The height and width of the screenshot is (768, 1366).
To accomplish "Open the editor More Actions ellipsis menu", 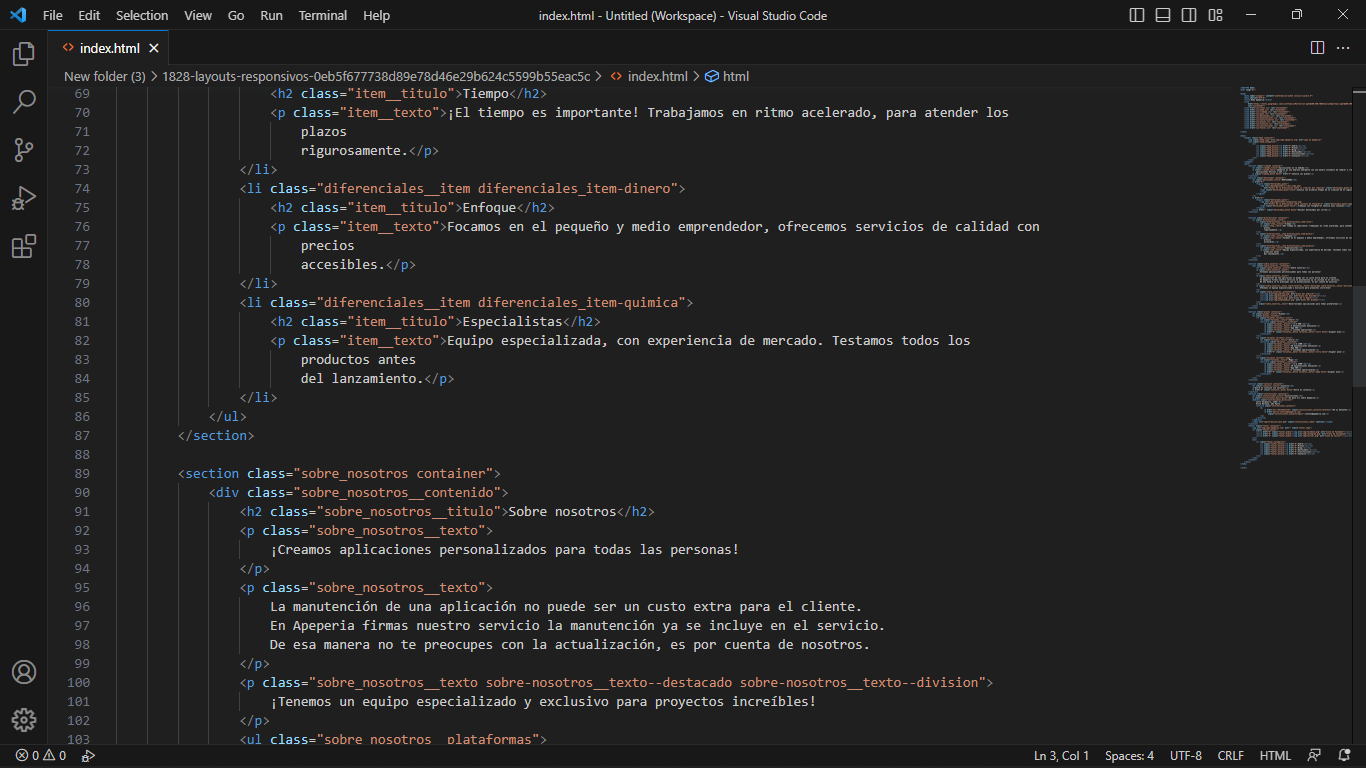I will [1343, 48].
